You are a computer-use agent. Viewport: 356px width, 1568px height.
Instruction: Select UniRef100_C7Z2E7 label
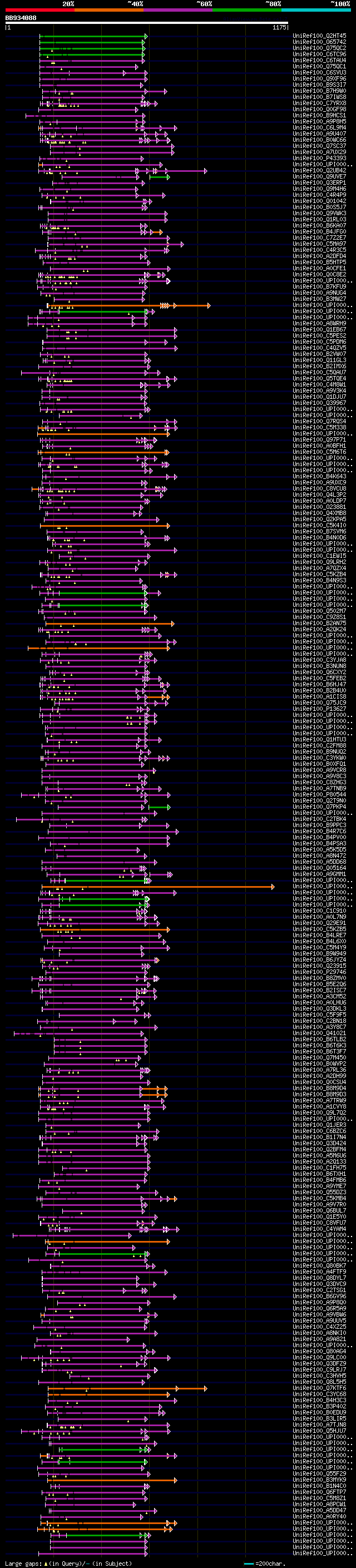click(x=319, y=238)
